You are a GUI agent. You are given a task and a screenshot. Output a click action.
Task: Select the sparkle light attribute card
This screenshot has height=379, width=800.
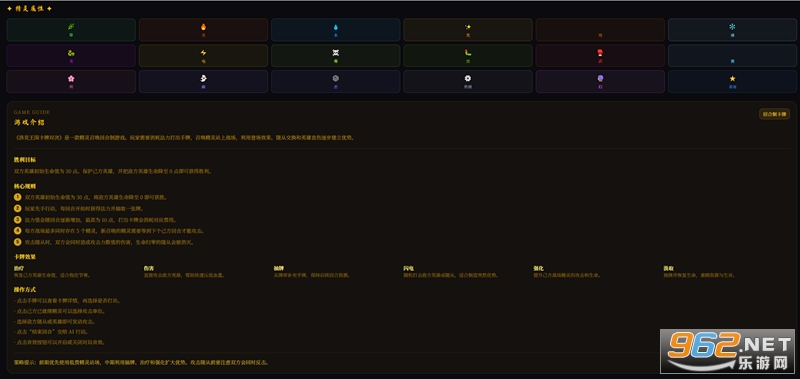click(x=468, y=30)
